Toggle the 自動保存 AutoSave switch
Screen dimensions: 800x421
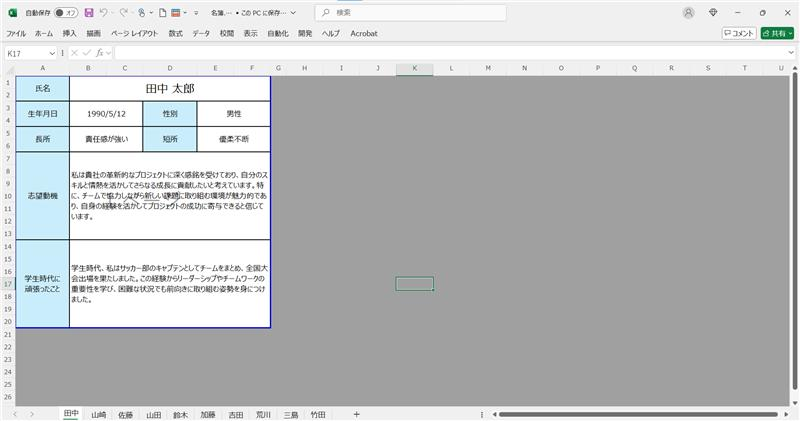click(66, 13)
